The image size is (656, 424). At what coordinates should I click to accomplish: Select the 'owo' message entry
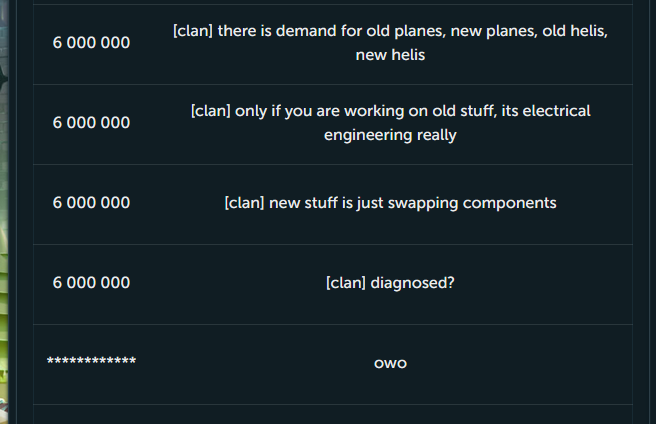[390, 363]
